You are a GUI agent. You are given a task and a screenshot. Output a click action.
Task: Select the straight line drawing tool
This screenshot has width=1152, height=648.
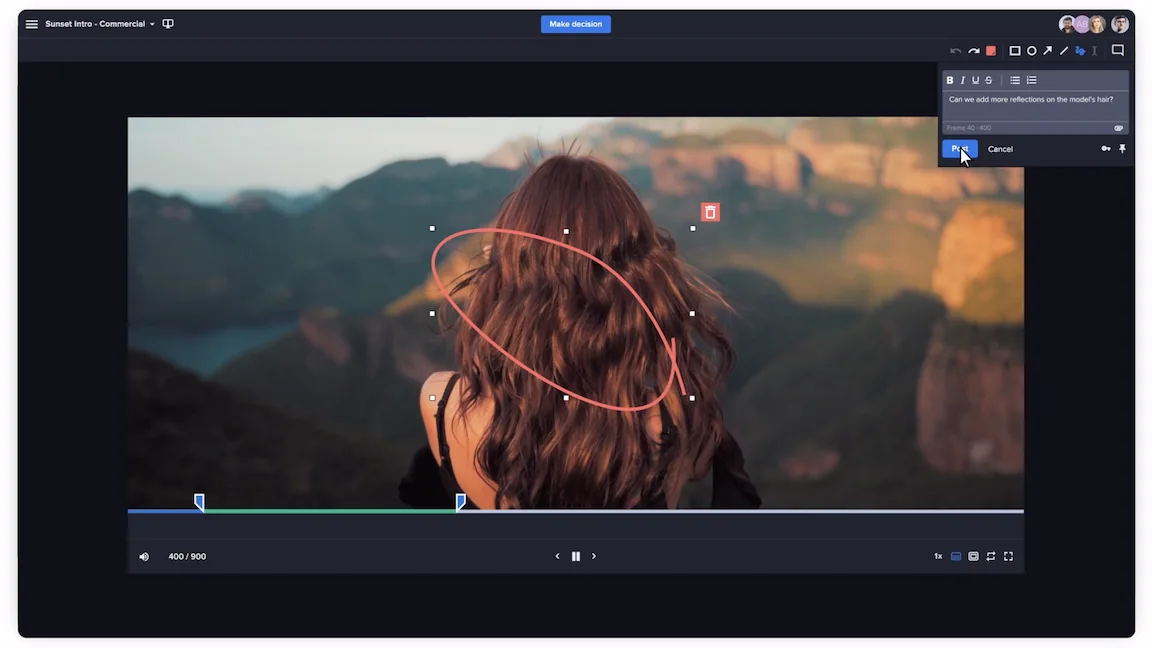(x=1063, y=51)
